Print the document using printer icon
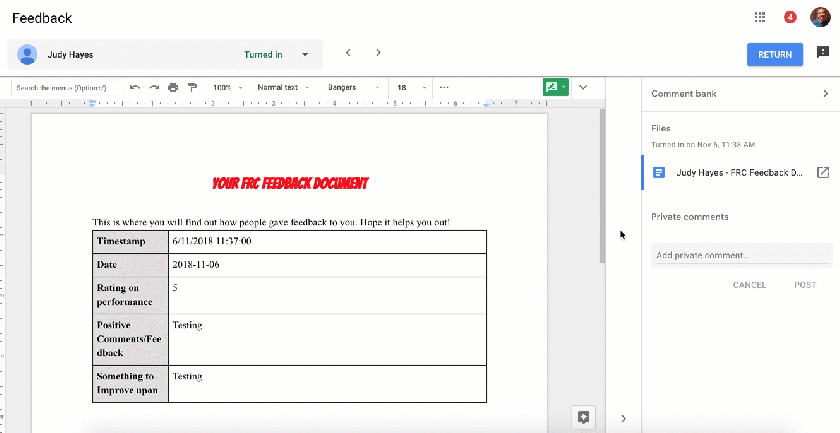 173,88
